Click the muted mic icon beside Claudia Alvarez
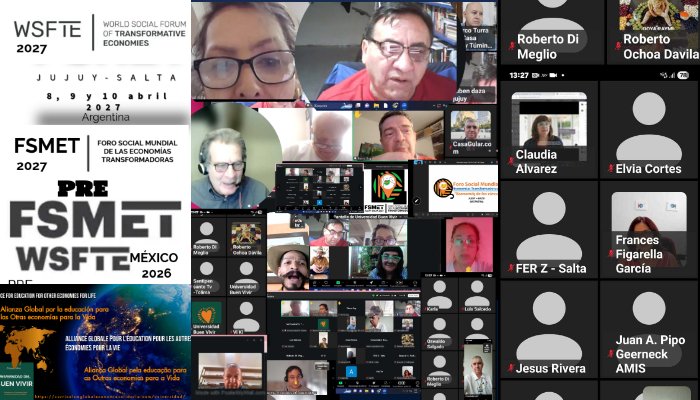Image resolution: width=700 pixels, height=400 pixels. pos(511,161)
